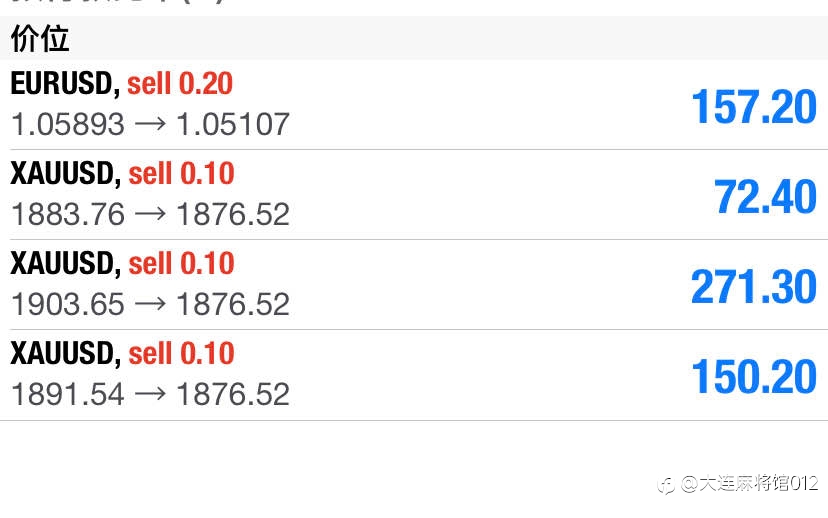Tap the EURUSD price range 1.05893 → 1.05107
The image size is (828, 518).
(x=150, y=124)
